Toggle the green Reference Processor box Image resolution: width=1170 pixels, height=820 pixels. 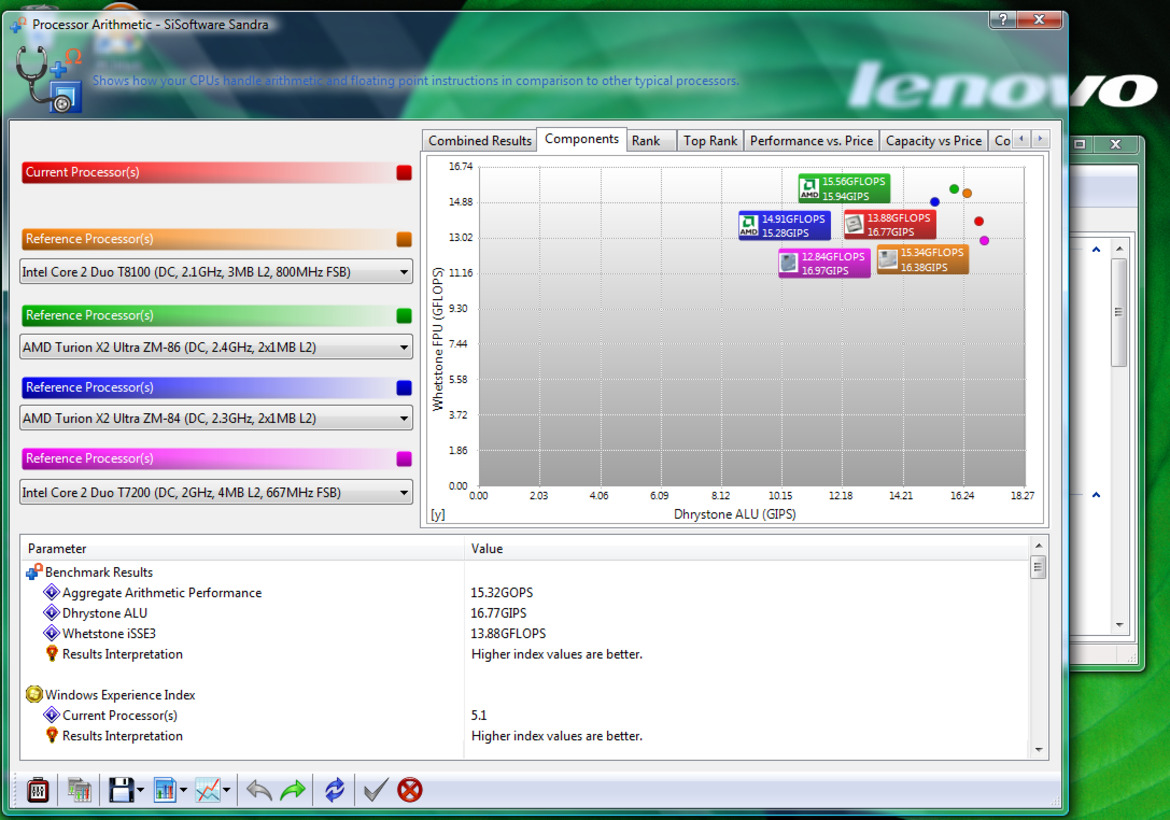(x=404, y=316)
